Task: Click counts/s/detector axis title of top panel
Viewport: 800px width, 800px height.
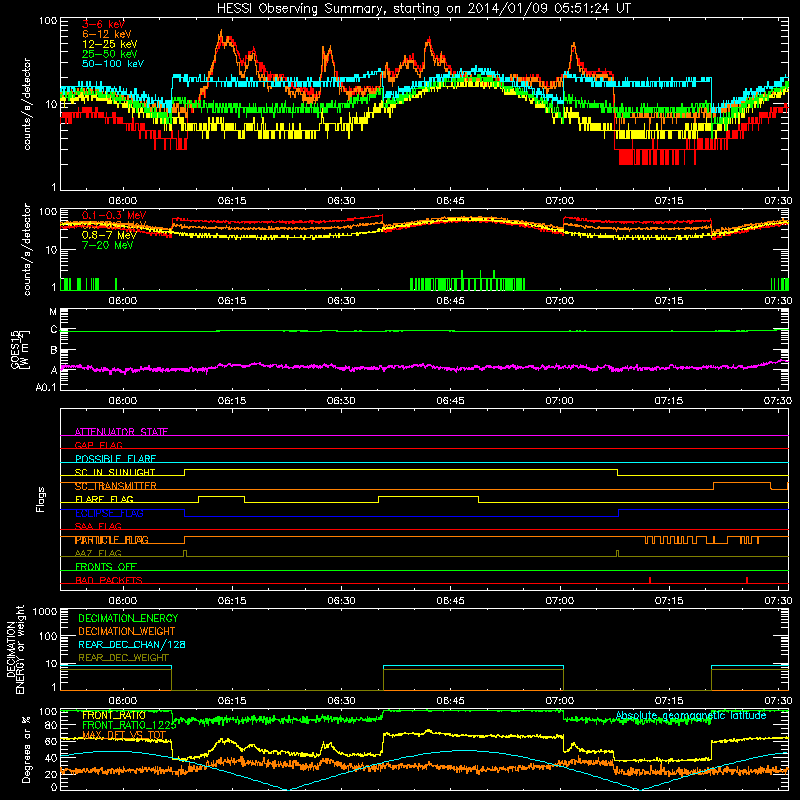Action: [27, 104]
